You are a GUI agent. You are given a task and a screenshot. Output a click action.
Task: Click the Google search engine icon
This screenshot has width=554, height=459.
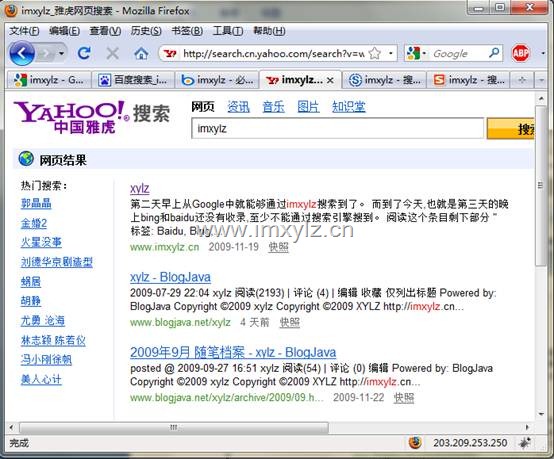click(413, 53)
